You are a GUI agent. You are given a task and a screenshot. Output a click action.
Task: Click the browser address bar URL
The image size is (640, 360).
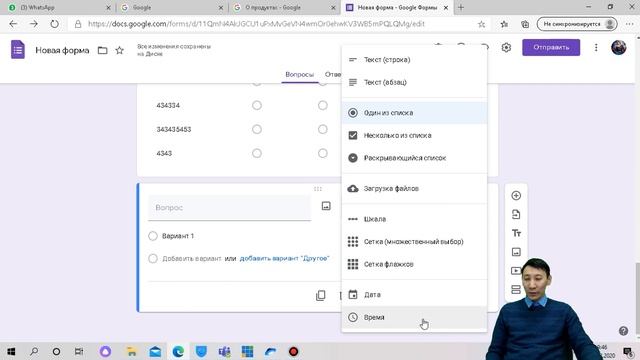256,24
